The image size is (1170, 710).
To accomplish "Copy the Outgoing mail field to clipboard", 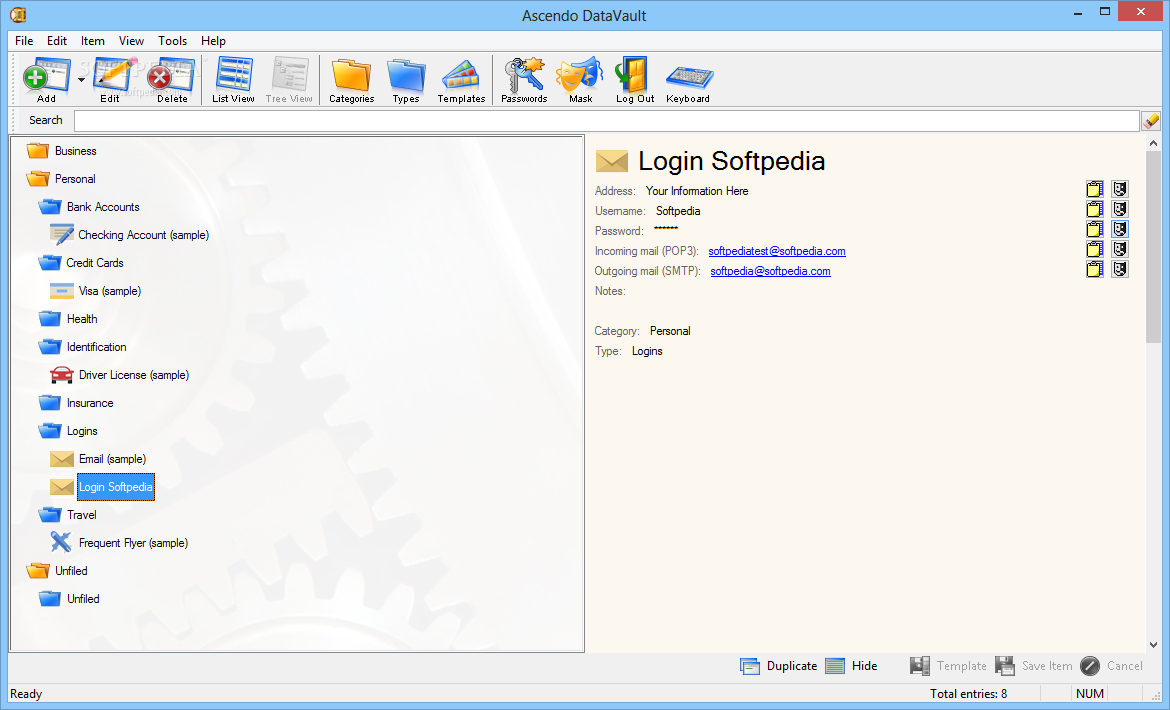I will click(1095, 269).
